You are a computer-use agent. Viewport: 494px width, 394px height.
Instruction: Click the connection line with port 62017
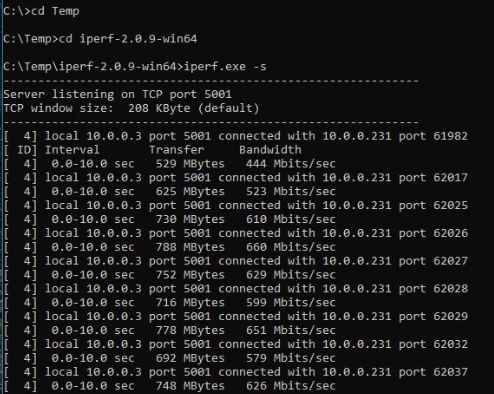[236, 178]
